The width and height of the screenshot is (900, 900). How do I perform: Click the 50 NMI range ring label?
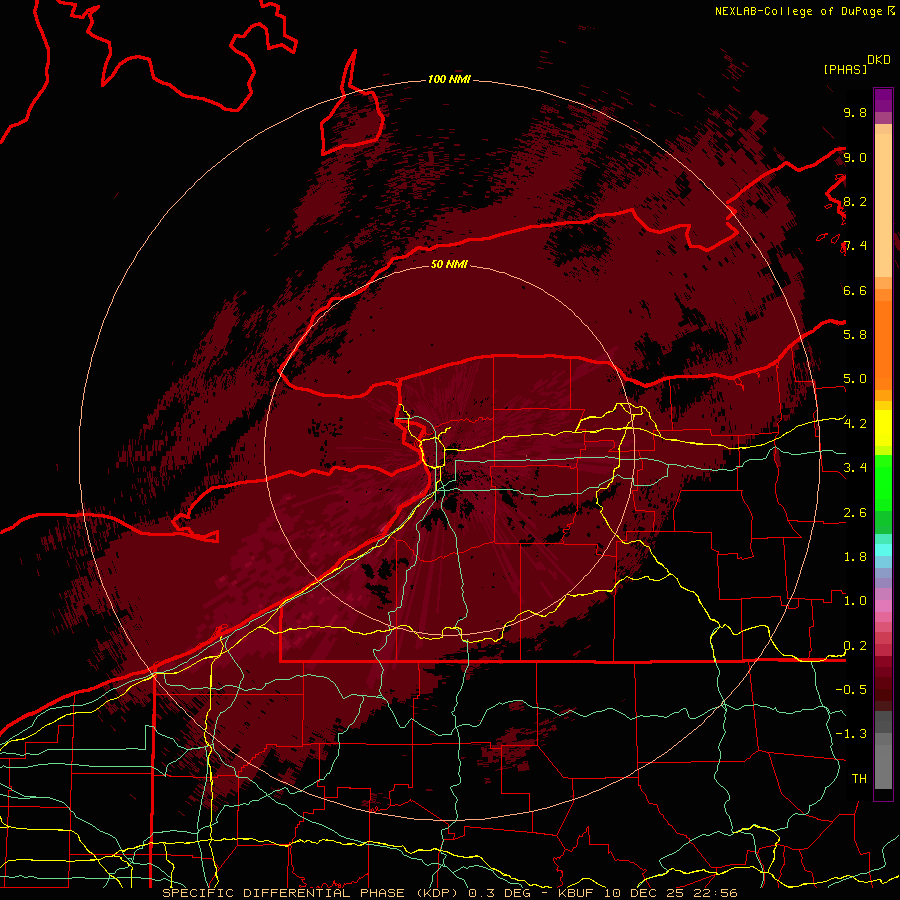click(x=449, y=264)
